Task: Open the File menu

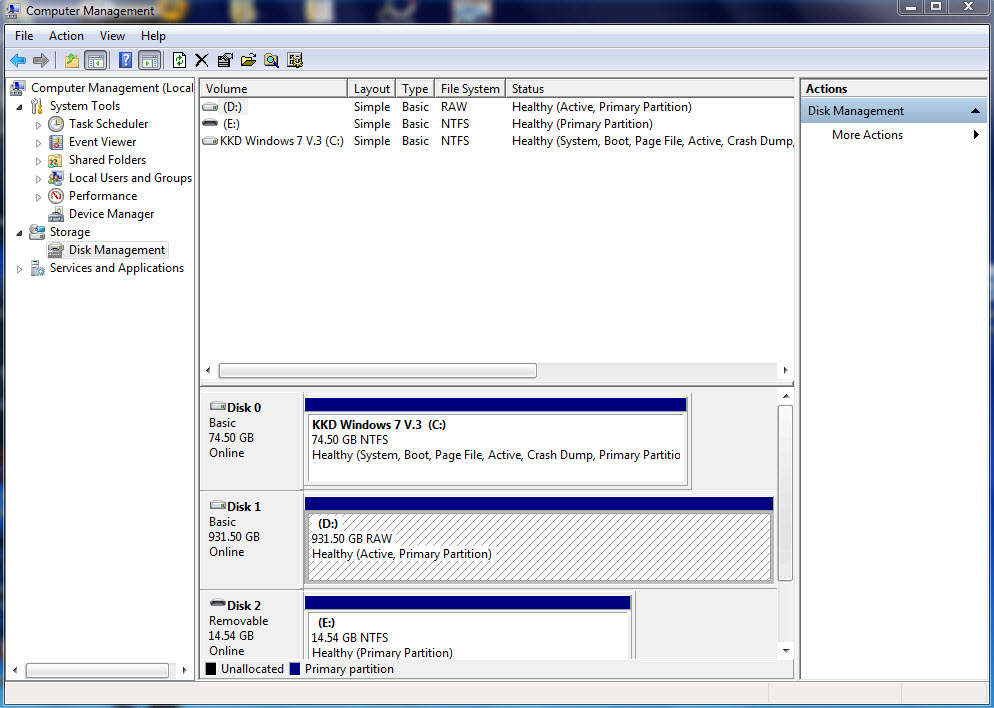Action: point(23,36)
